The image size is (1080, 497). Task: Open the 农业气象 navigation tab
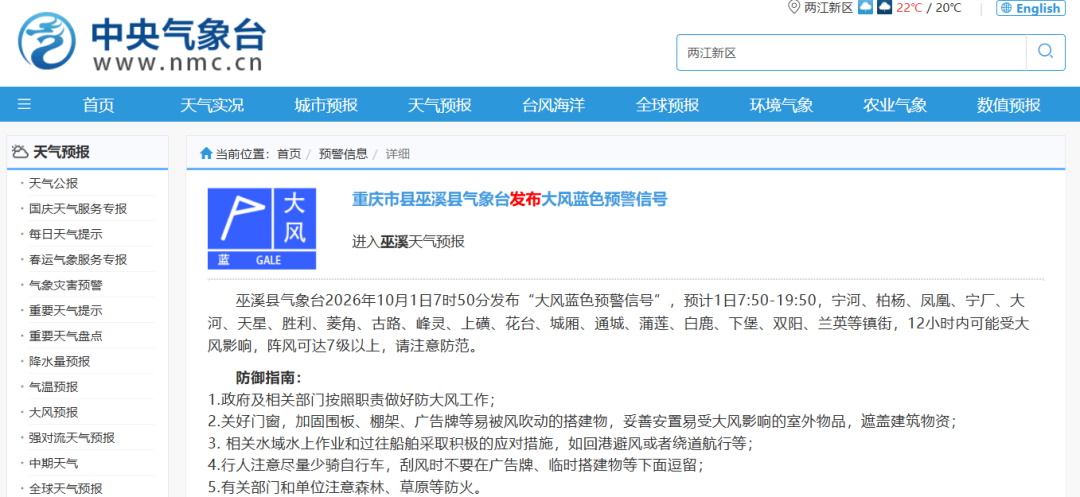(x=895, y=105)
